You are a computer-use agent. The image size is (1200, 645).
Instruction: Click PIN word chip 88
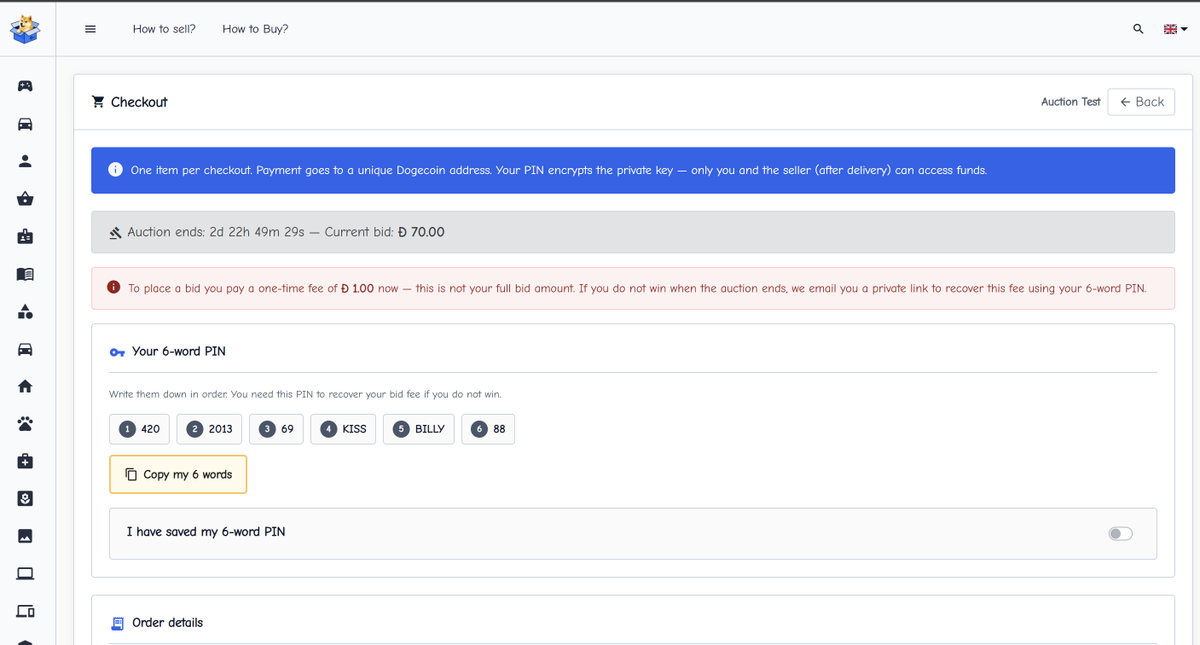click(x=488, y=429)
